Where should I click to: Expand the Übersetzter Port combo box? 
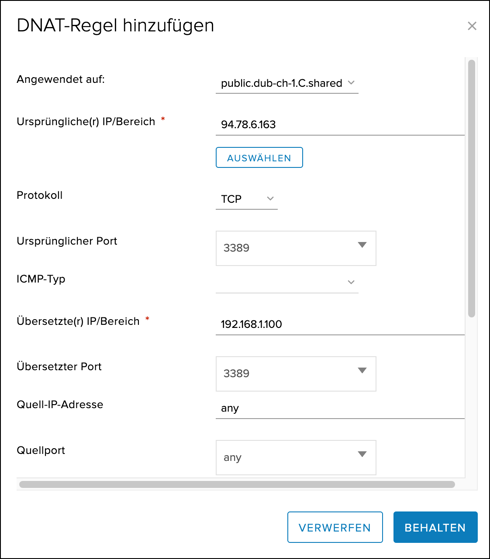296,374
